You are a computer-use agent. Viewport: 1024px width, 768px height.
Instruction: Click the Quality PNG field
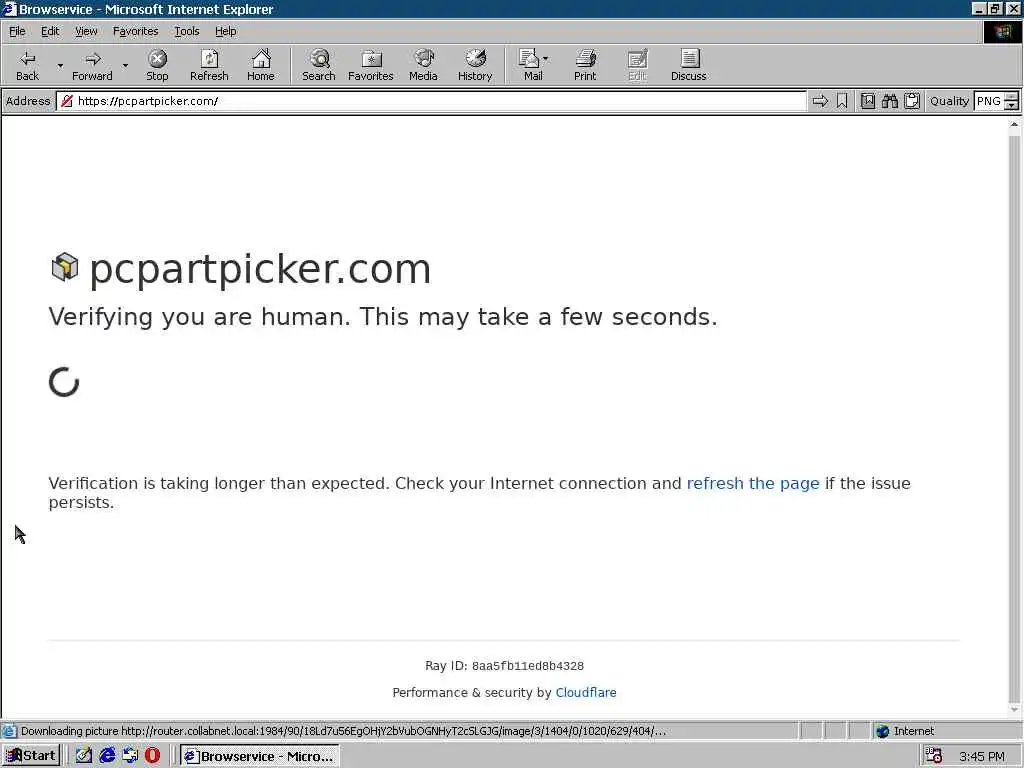point(988,101)
